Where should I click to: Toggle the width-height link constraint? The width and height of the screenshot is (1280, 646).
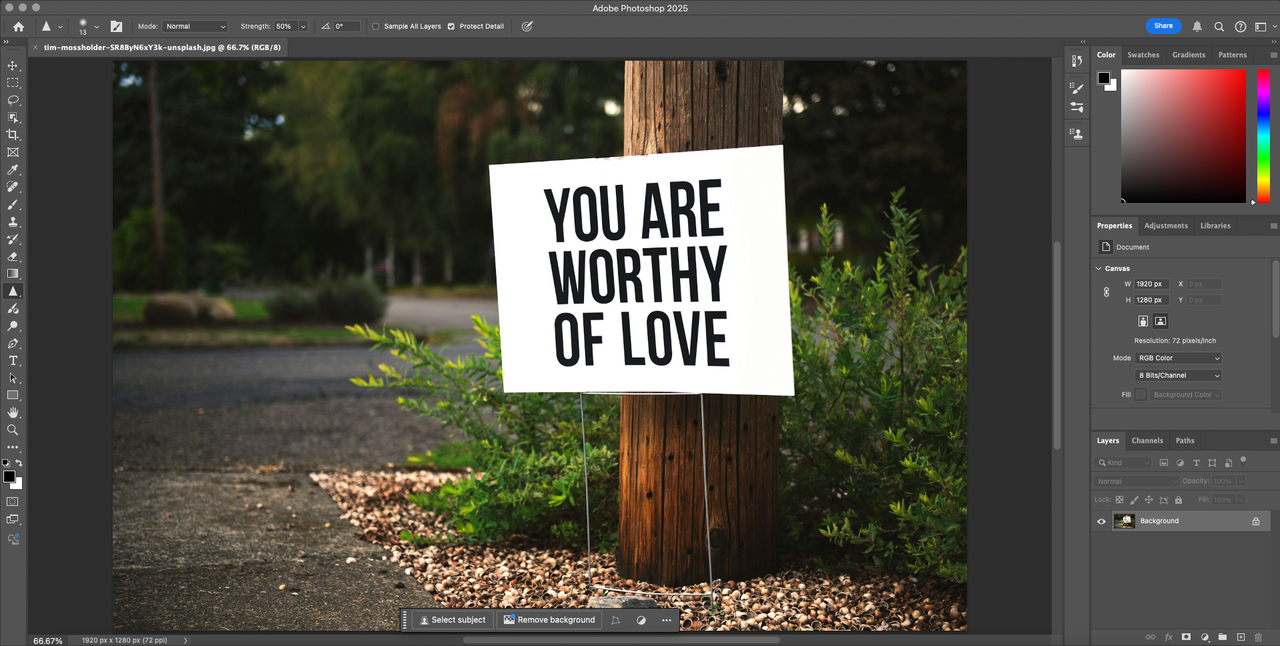pos(1106,292)
